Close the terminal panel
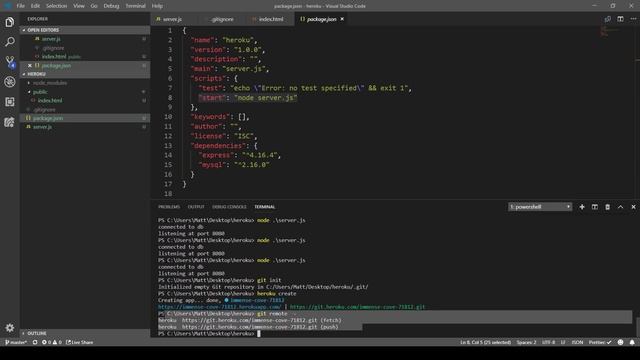Image resolution: width=640 pixels, height=360 pixels. (x=633, y=207)
